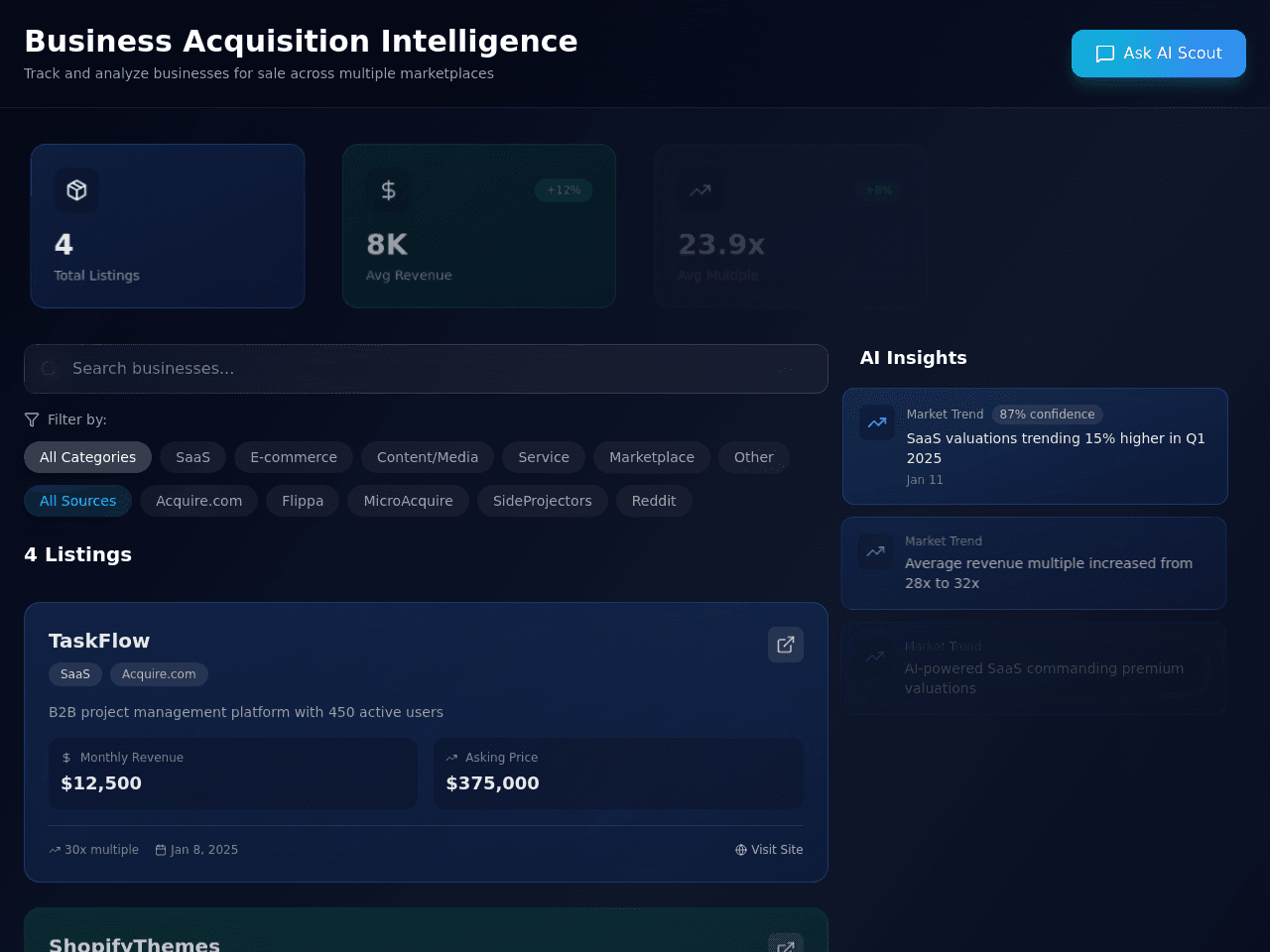
Task: Click the $12,500 monthly revenue value
Action: [101, 783]
